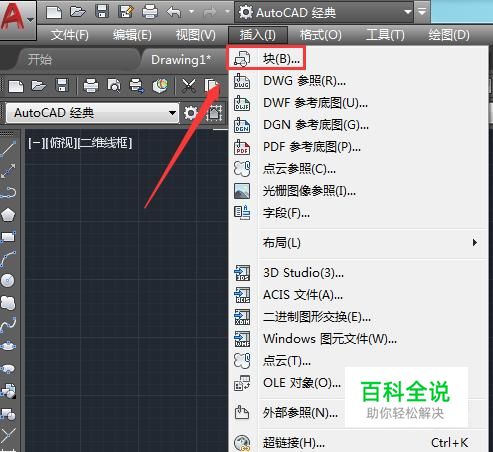Image resolution: width=493 pixels, height=452 pixels.
Task: Choose 点云参照(C)... menu item
Action: point(358,169)
